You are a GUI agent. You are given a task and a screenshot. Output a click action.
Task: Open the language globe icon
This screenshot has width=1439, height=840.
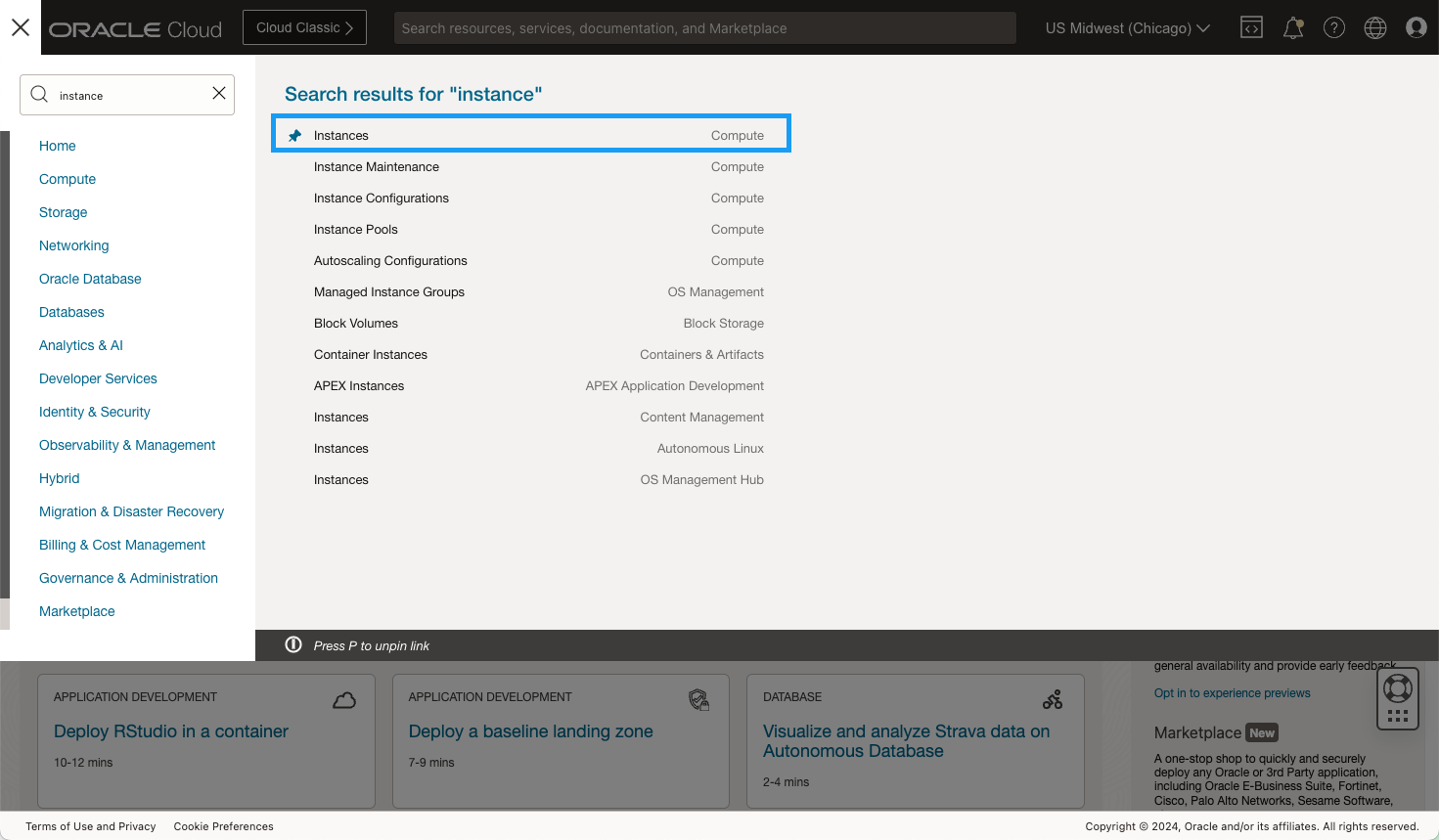(1374, 27)
